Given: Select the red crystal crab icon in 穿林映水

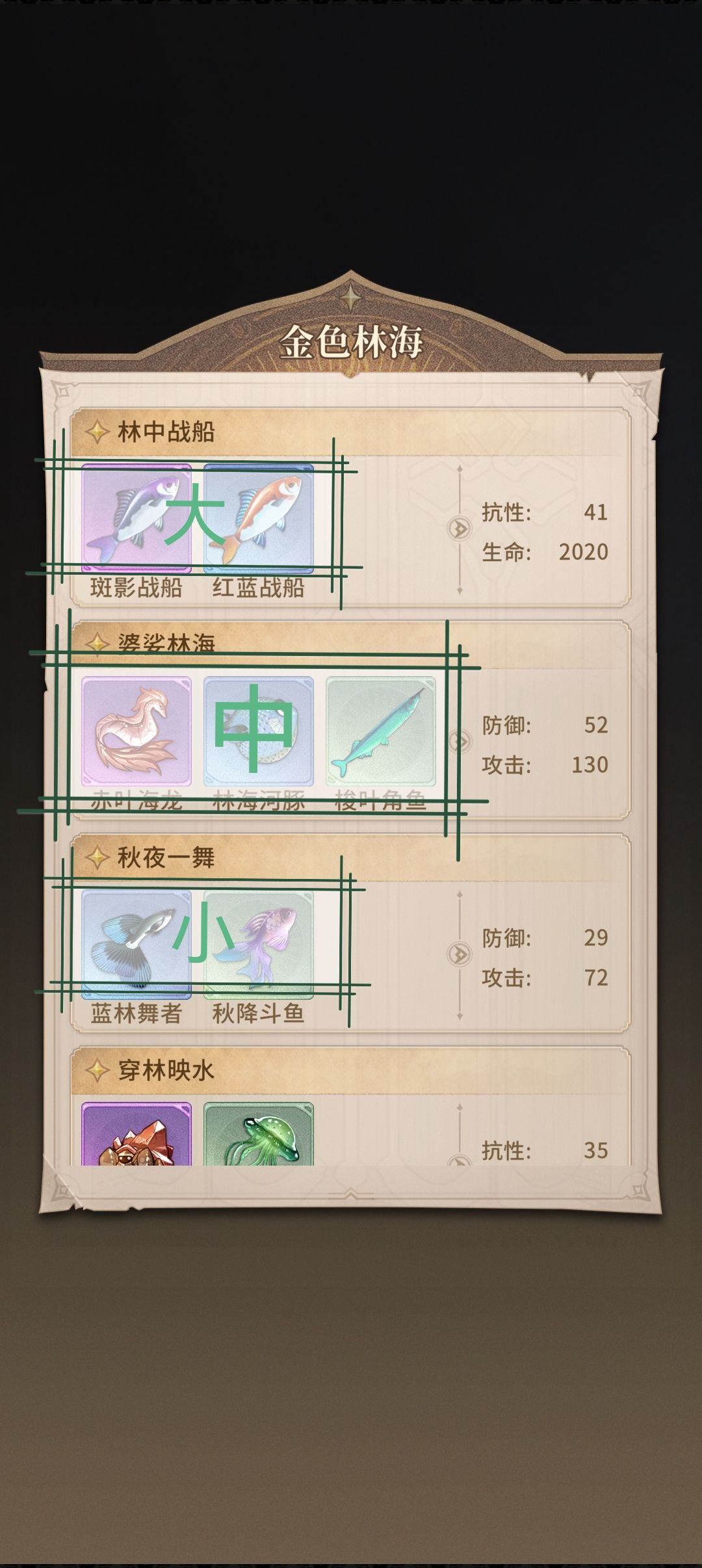Looking at the screenshot, I should [136, 1134].
